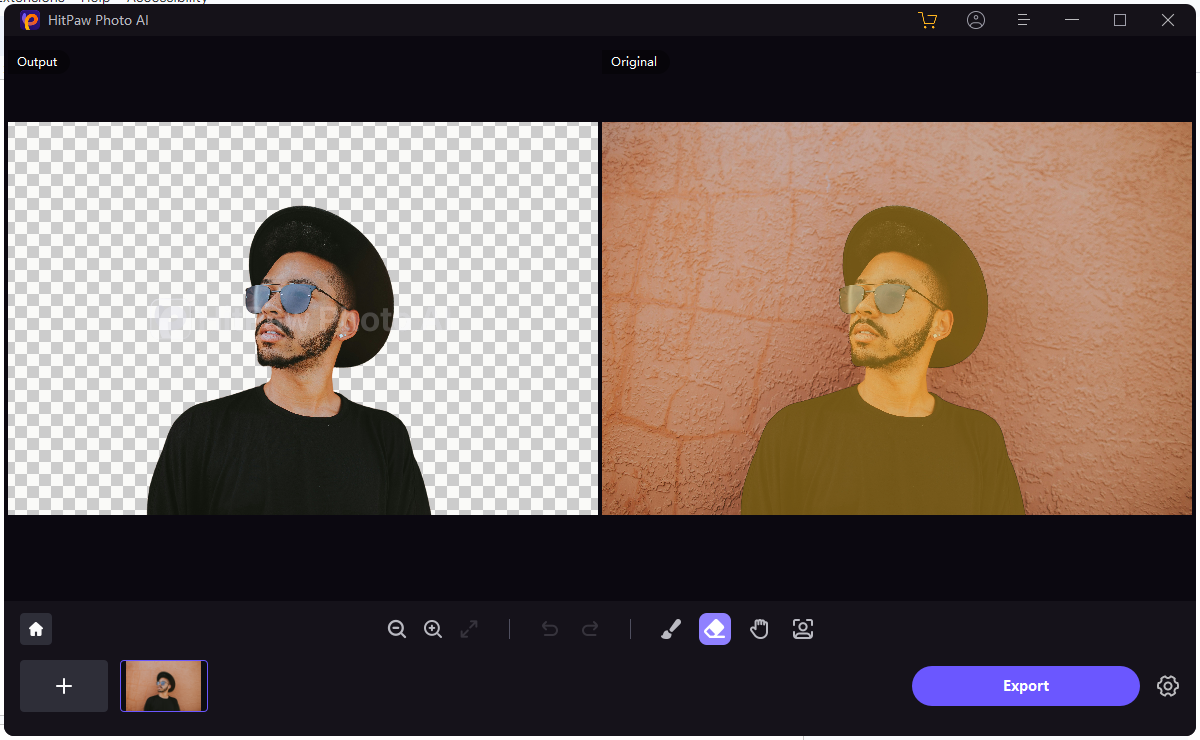The image size is (1200, 740).
Task: Minimize the HitPaw Photo AI window
Action: (1072, 20)
